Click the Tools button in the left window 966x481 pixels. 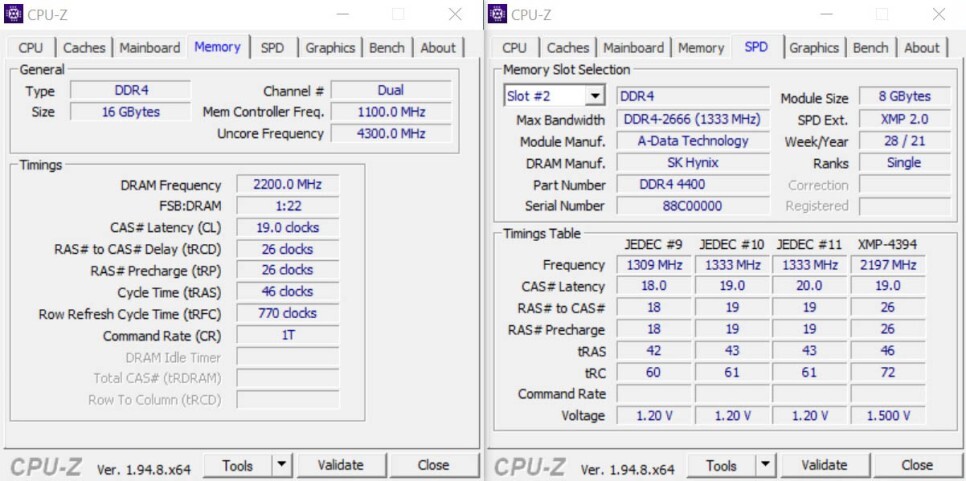tap(238, 466)
